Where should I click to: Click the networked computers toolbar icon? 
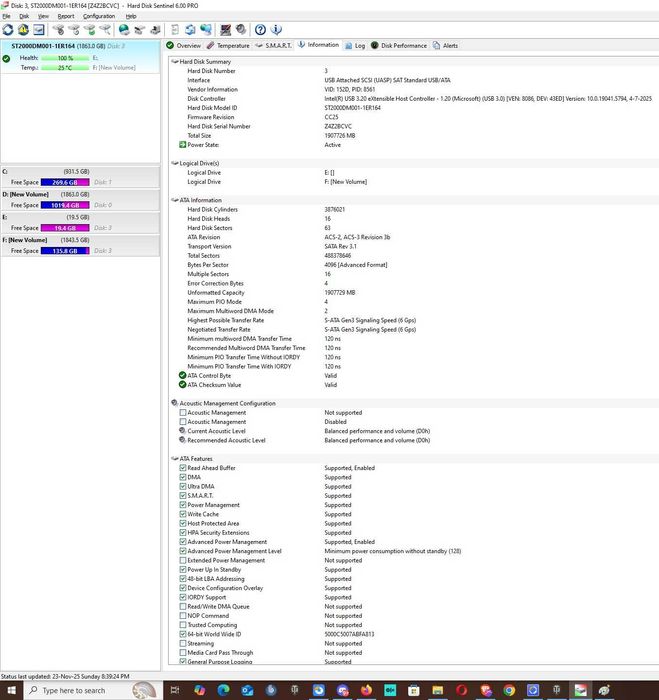click(x=205, y=30)
